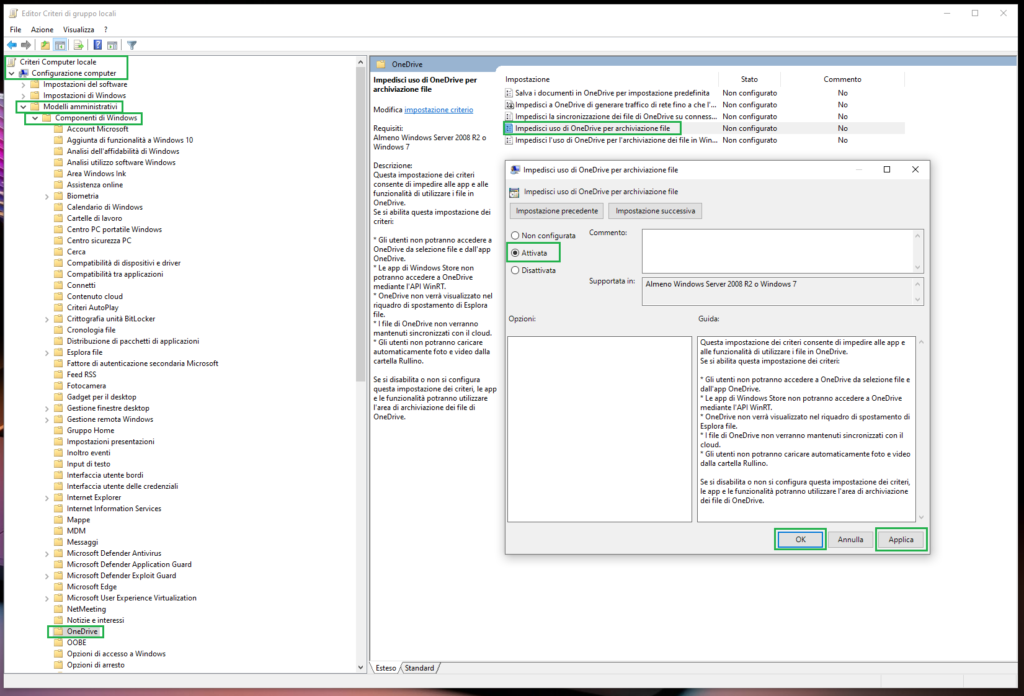Screen dimensions: 1024x696
Task: Click the Up one level folder icon
Action: coord(45,45)
